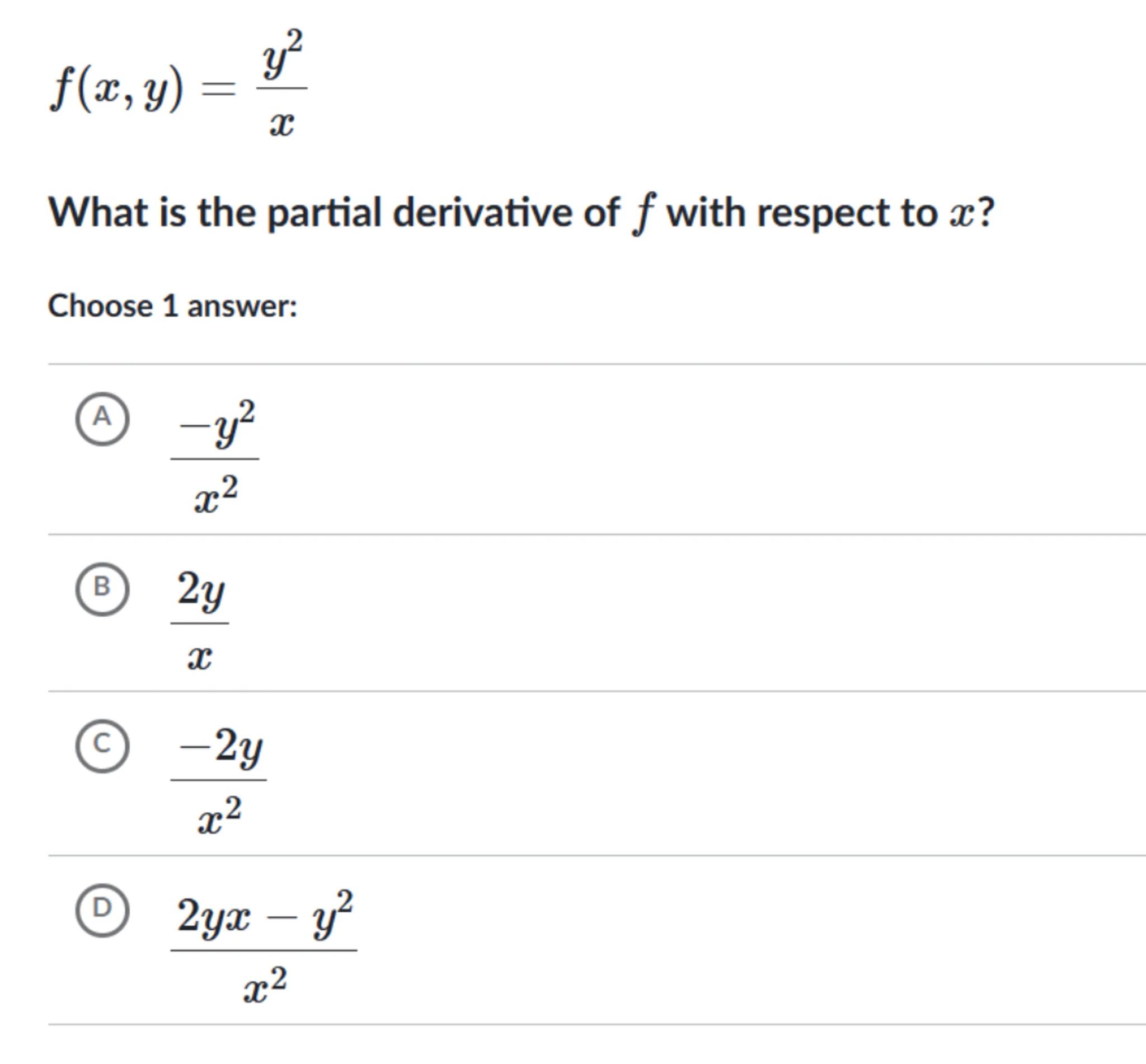Click the question text about partial derivative
This screenshot has width=1146, height=1064.
click(520, 213)
